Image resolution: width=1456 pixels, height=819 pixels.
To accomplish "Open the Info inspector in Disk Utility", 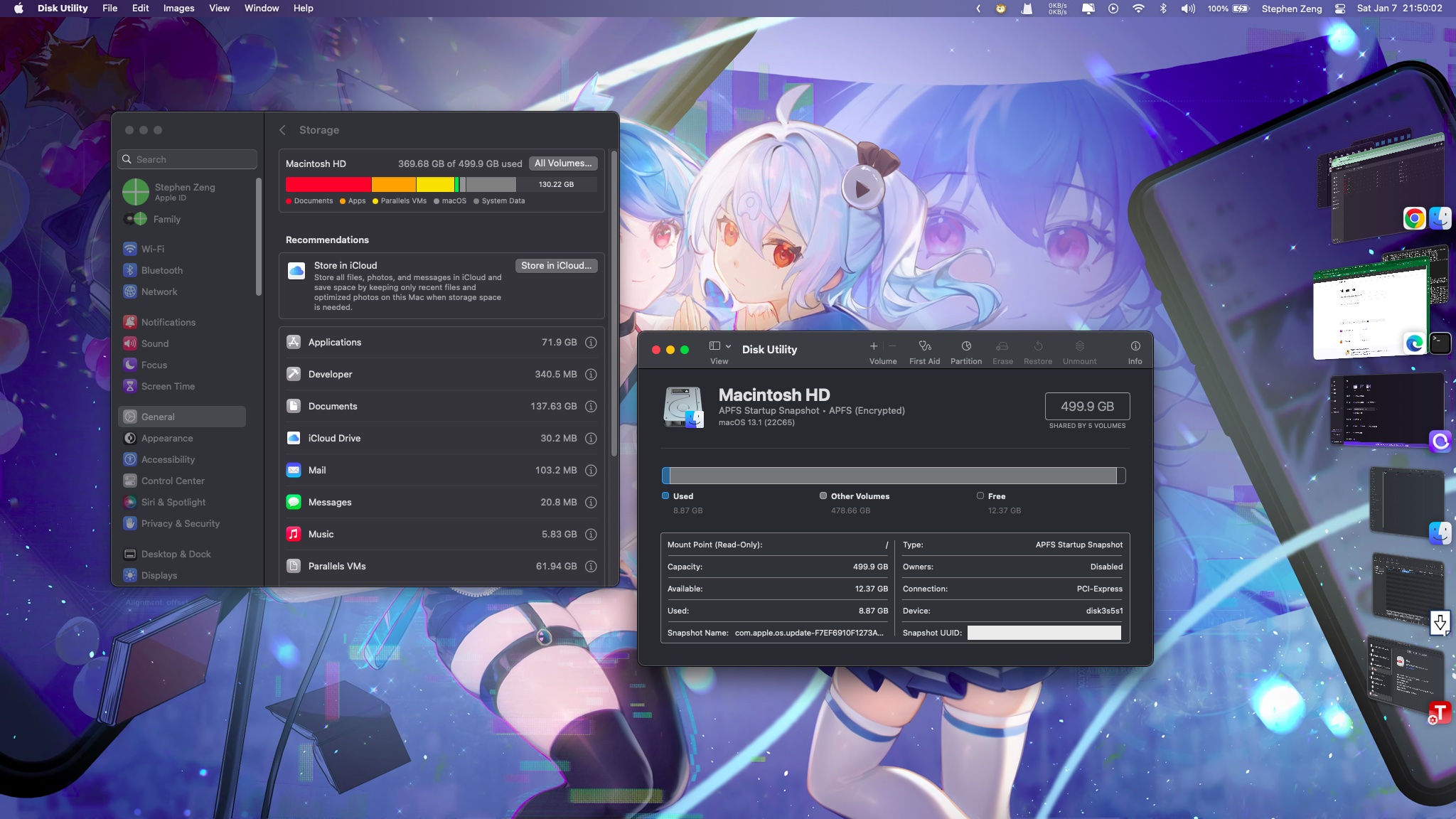I will click(x=1135, y=351).
